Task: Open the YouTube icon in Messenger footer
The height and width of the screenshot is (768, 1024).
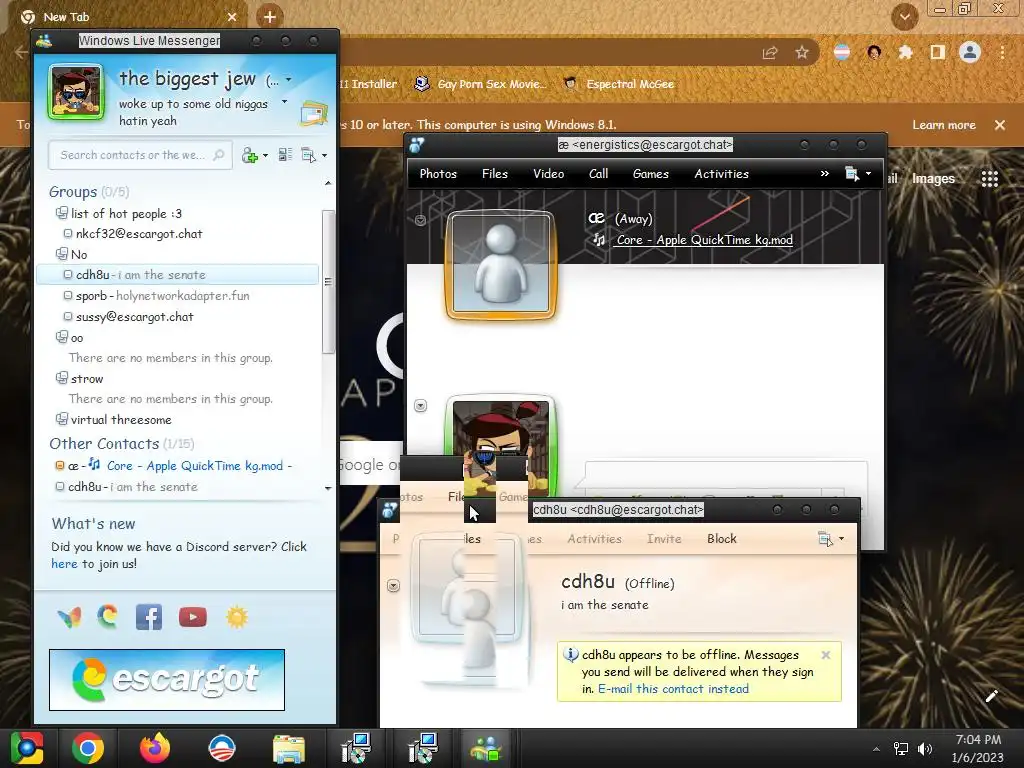Action: (193, 617)
